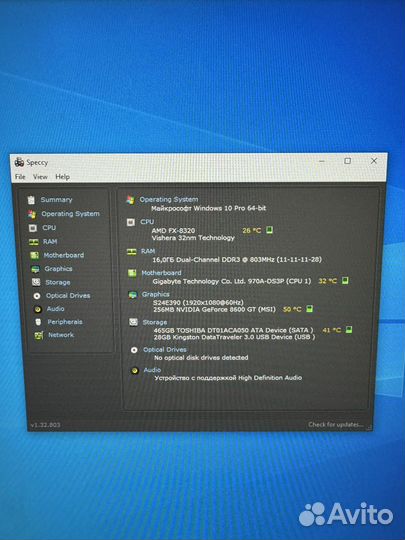Maximize the Speccy window
This screenshot has height=540, width=405.
347,161
